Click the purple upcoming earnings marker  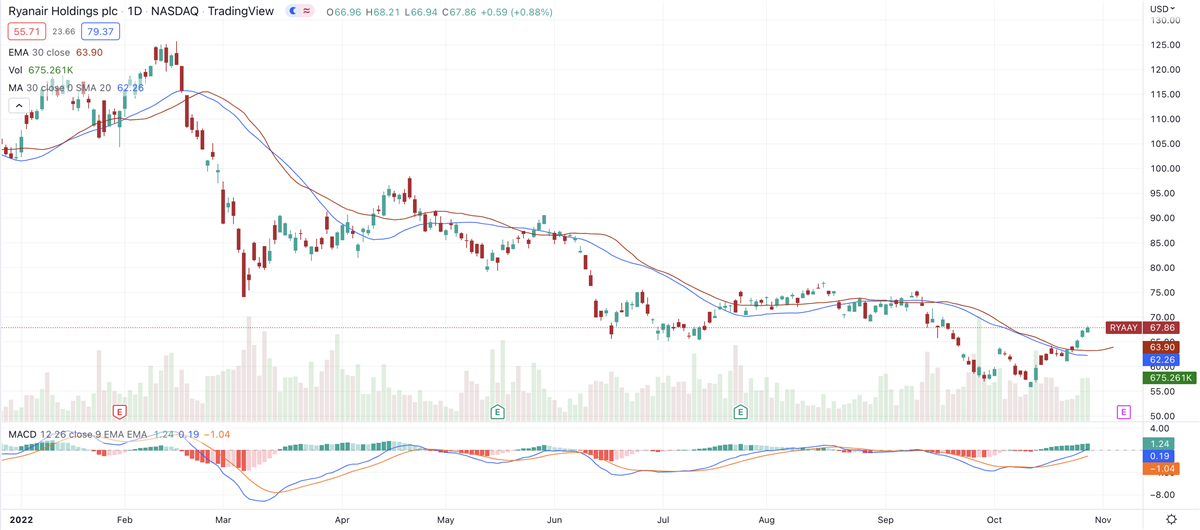click(x=1123, y=411)
